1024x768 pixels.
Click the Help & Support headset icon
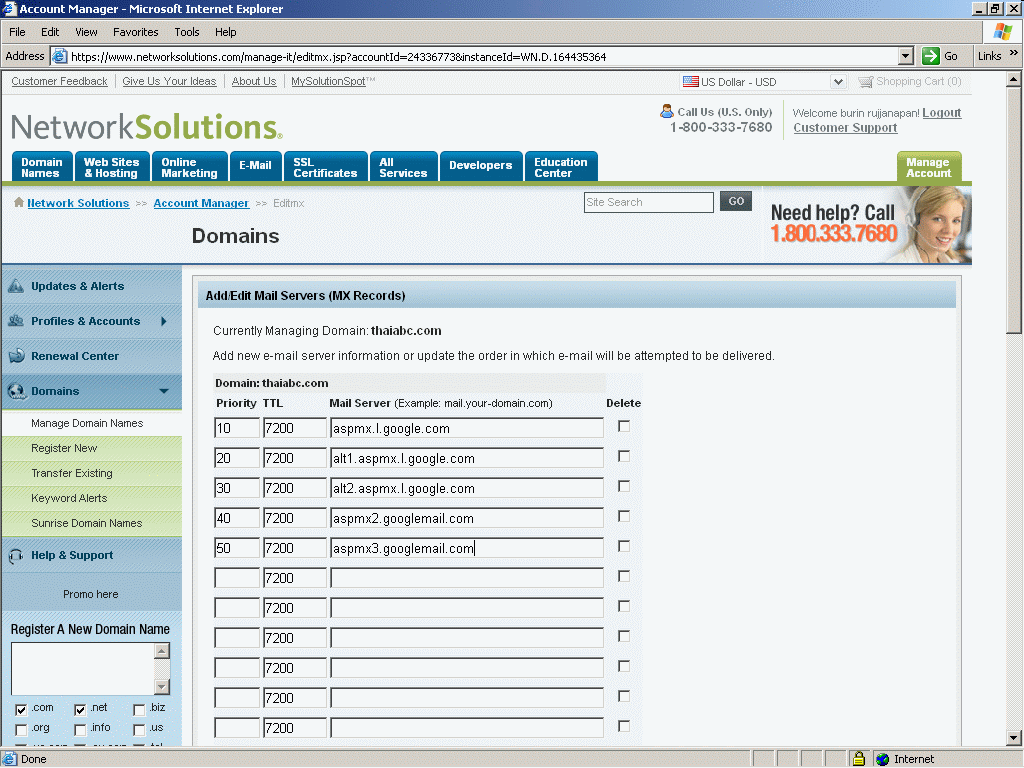coord(16,555)
